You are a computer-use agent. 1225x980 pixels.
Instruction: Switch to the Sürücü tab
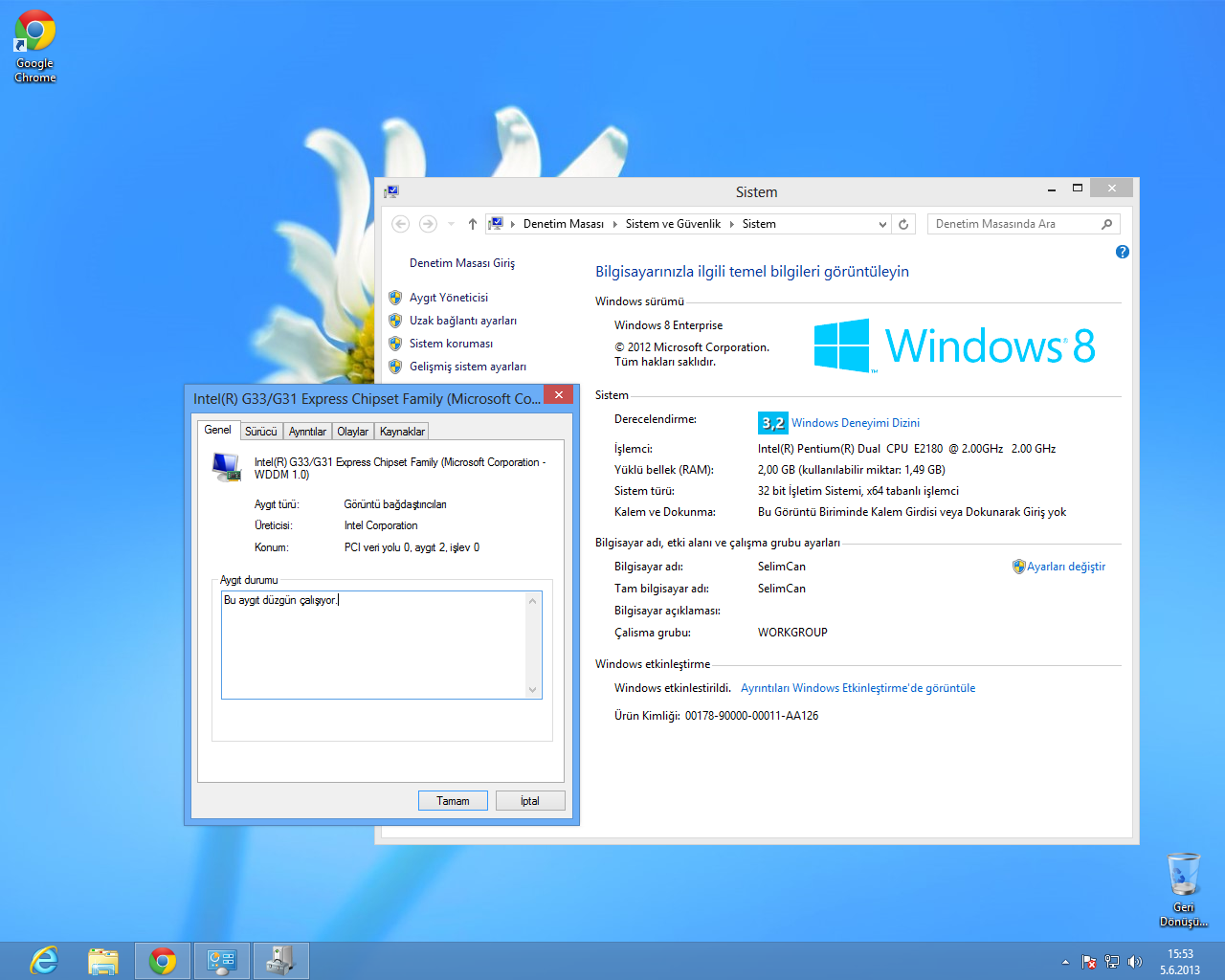pyautogui.click(x=260, y=432)
